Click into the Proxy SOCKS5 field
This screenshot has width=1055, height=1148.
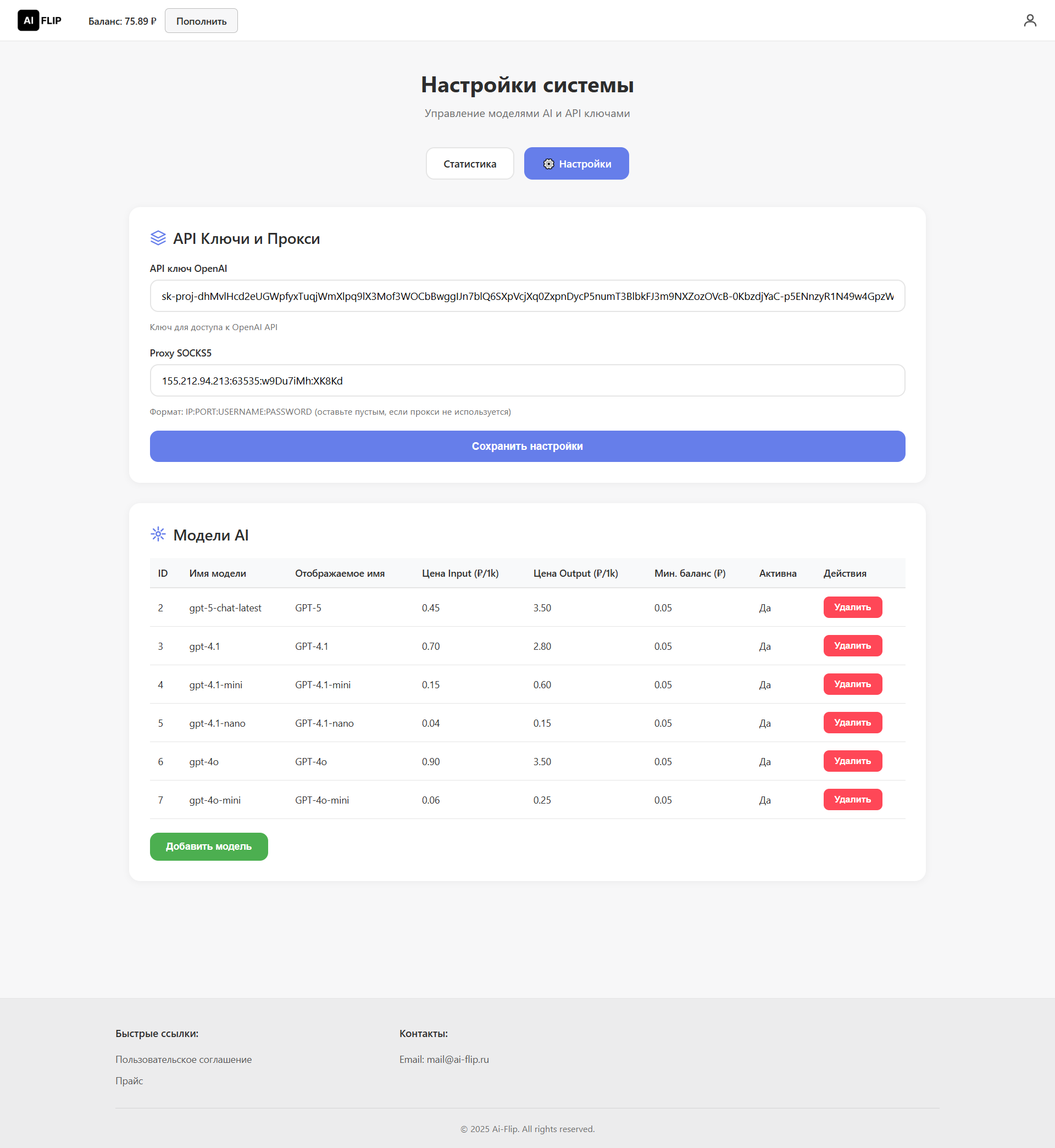tap(527, 381)
